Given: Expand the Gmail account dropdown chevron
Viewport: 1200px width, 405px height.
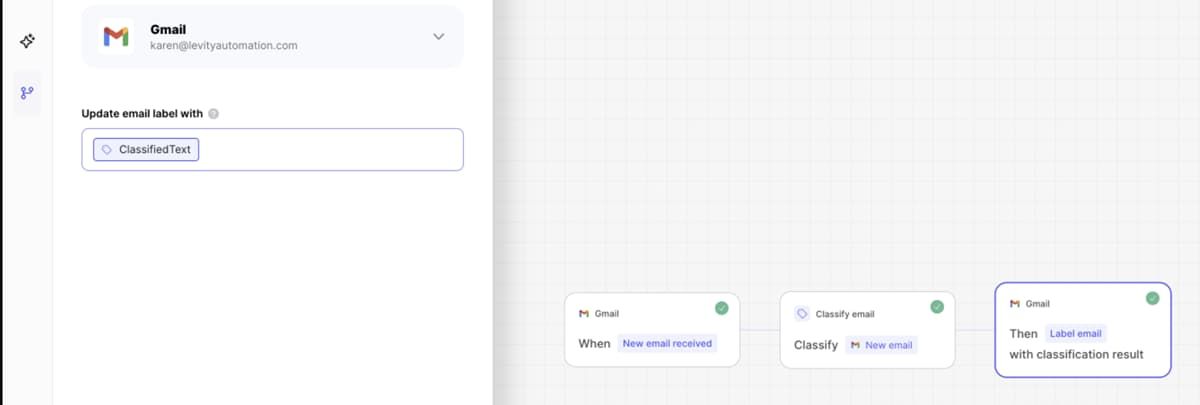Looking at the screenshot, I should (438, 37).
